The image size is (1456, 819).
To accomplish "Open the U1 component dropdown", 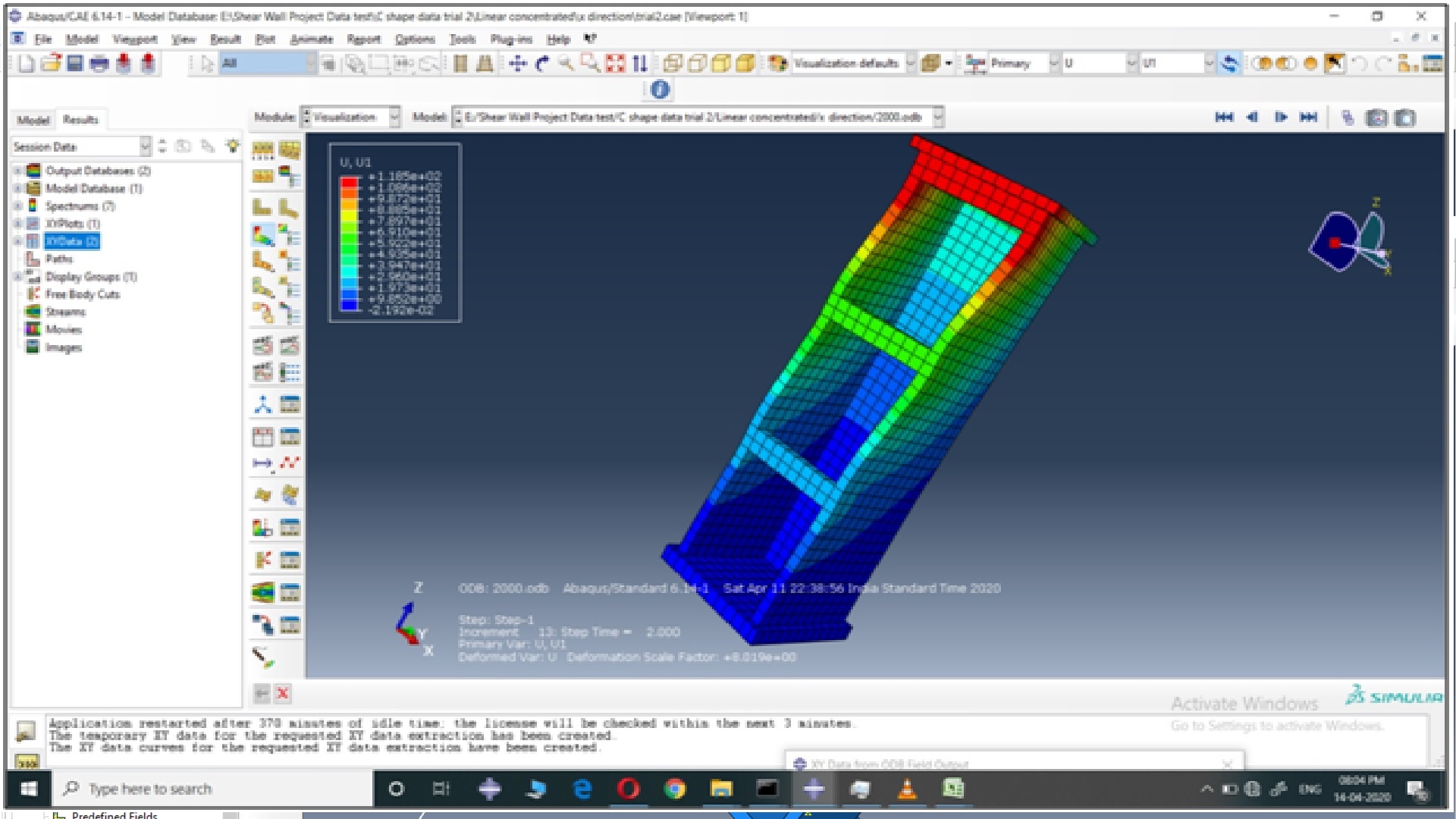I will [x=1209, y=64].
